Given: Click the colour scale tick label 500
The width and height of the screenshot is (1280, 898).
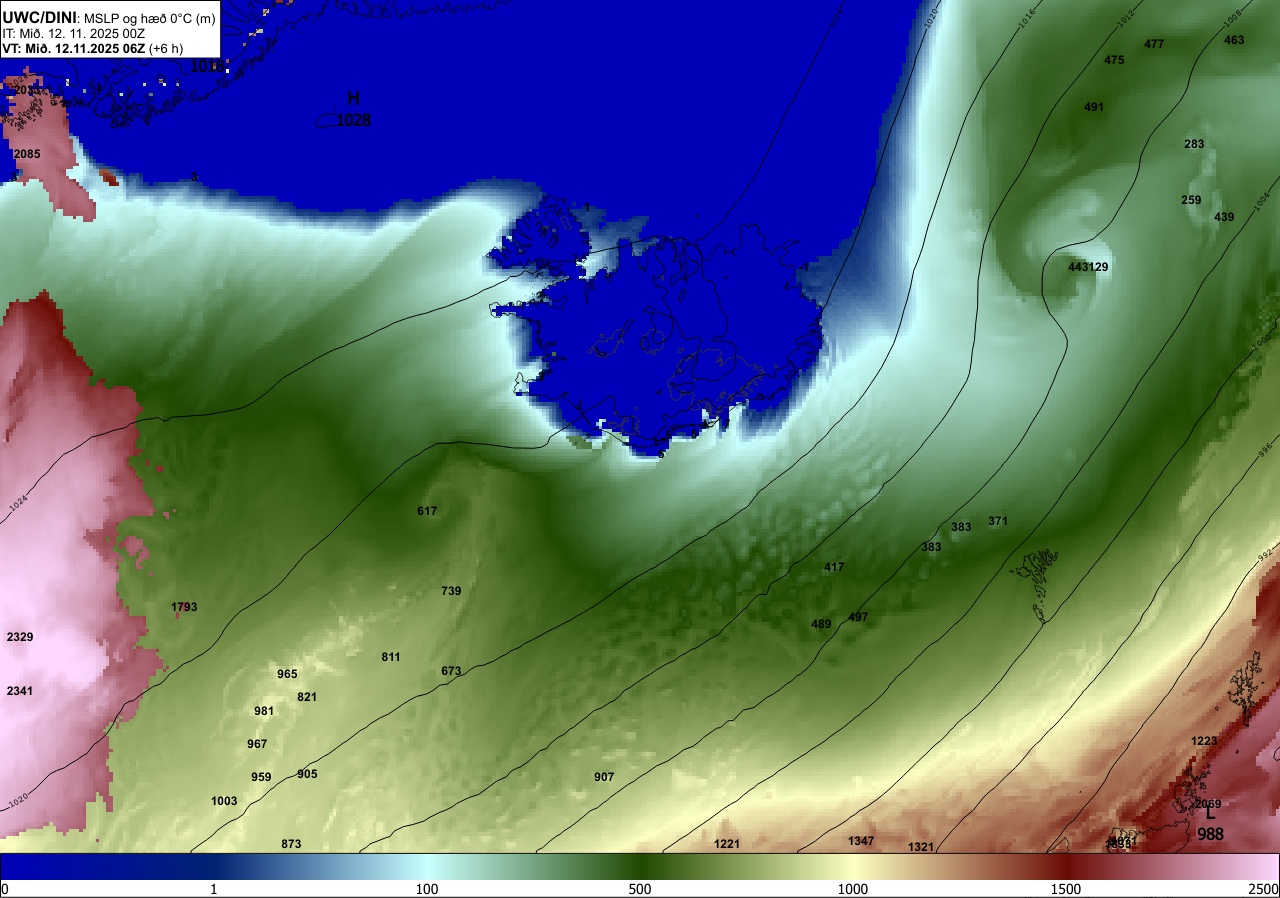Looking at the screenshot, I should click(x=640, y=889).
